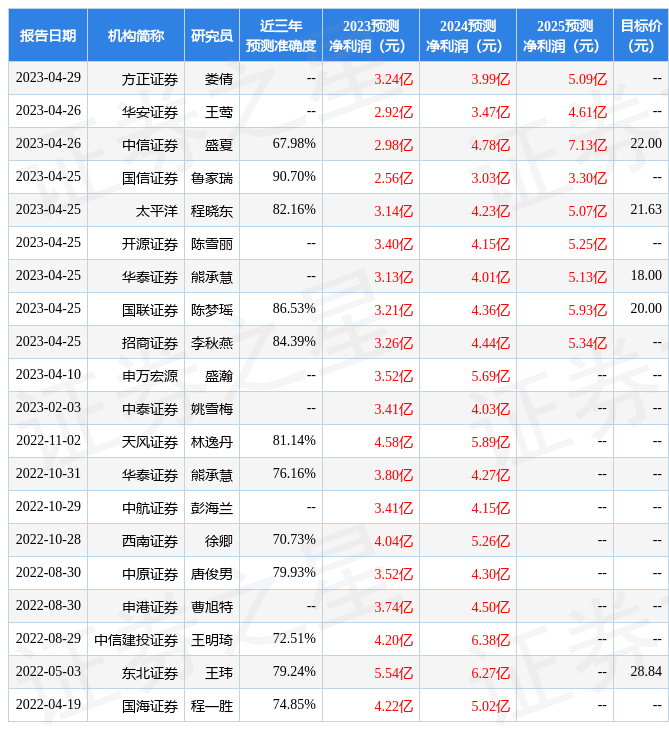Click the 2023预测净利润 column header
Viewport: 669px width, 730px height.
(x=371, y=35)
